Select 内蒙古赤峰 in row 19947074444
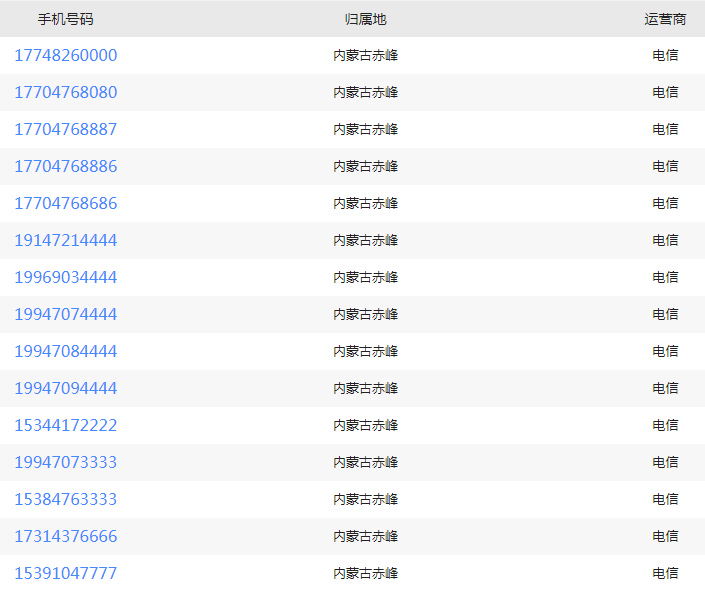The height and width of the screenshot is (589, 705). point(366,314)
